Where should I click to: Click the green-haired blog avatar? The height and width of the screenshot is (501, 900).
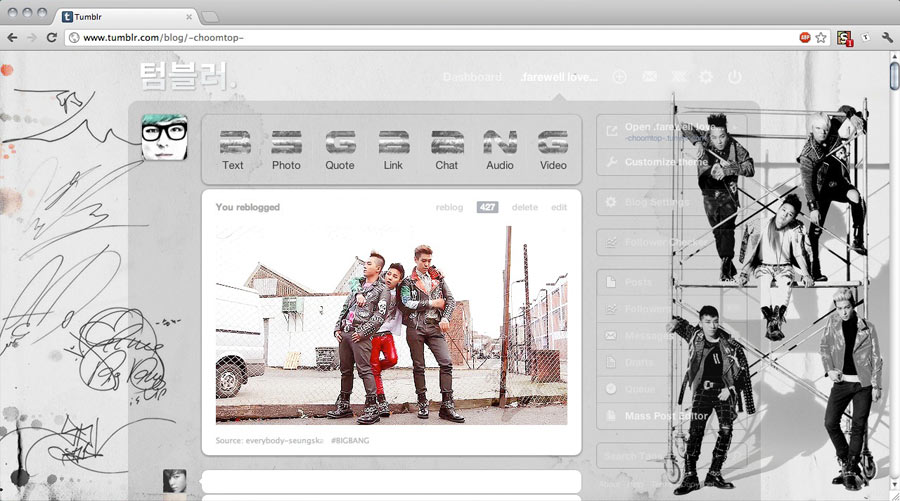click(165, 137)
